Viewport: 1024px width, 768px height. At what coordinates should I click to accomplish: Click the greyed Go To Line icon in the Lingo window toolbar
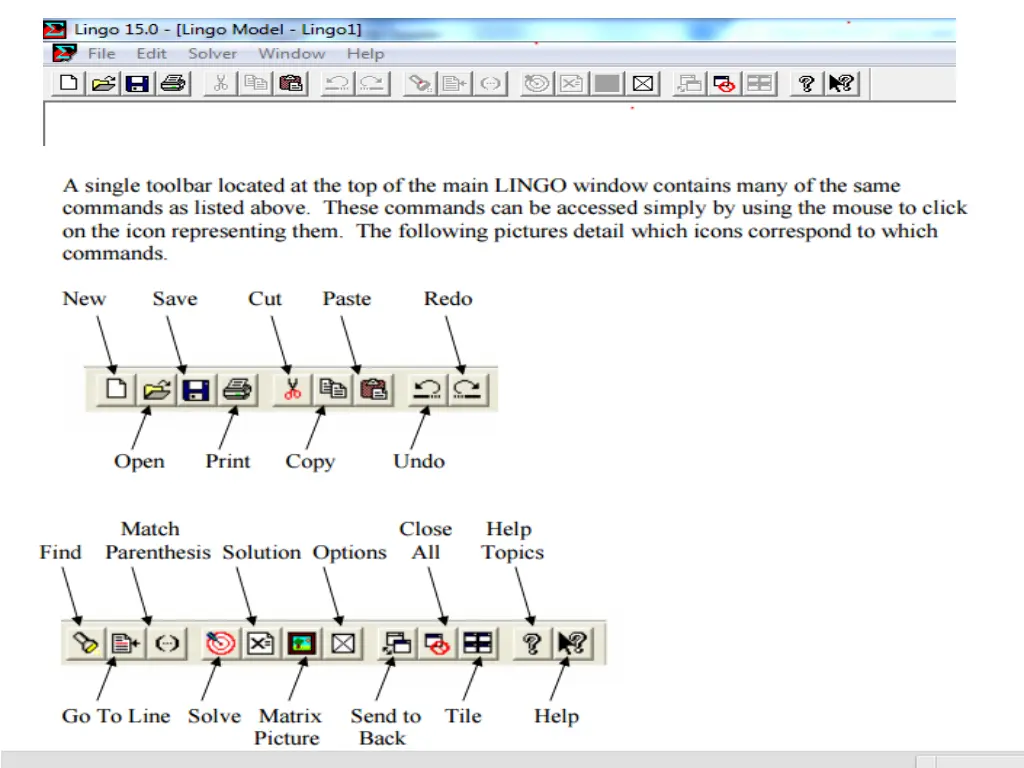tap(455, 84)
